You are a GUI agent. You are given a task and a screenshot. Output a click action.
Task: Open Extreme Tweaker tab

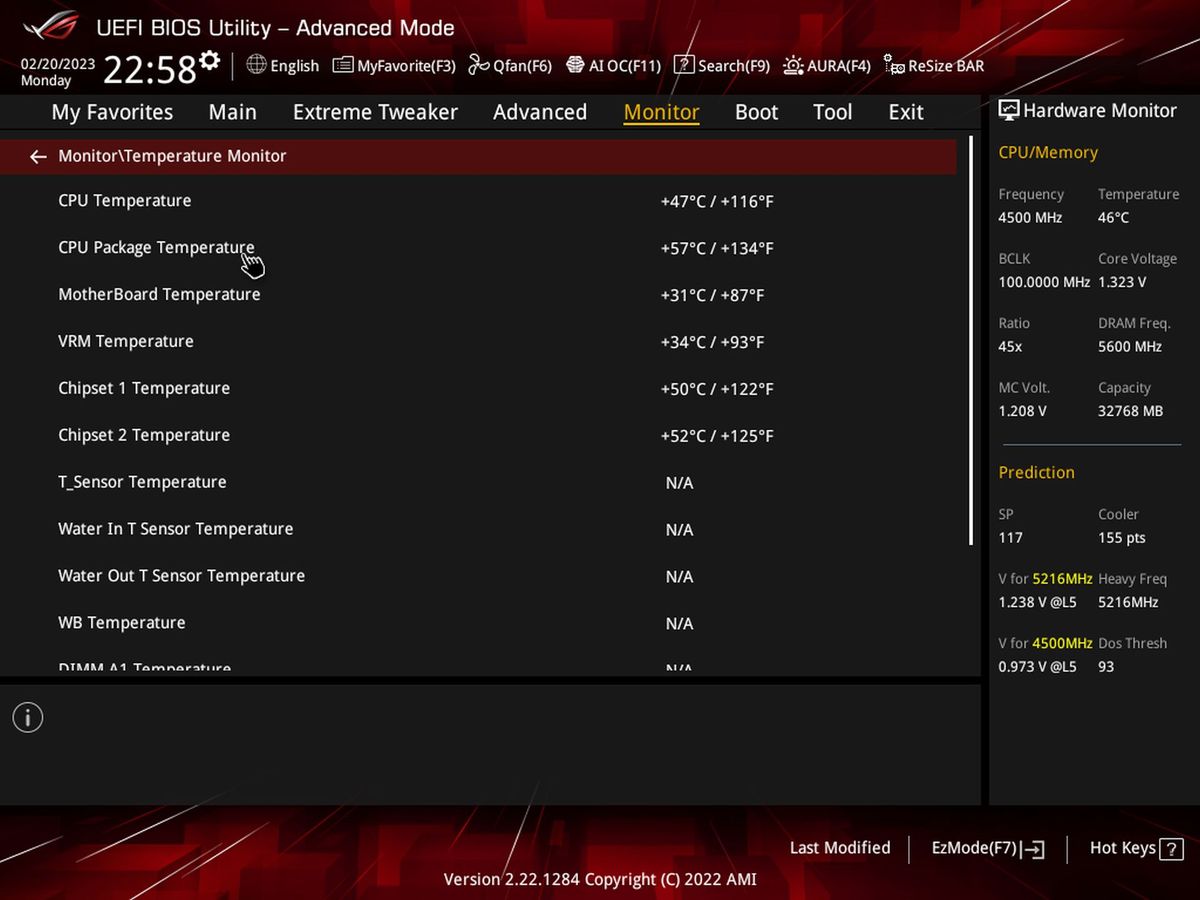375,112
